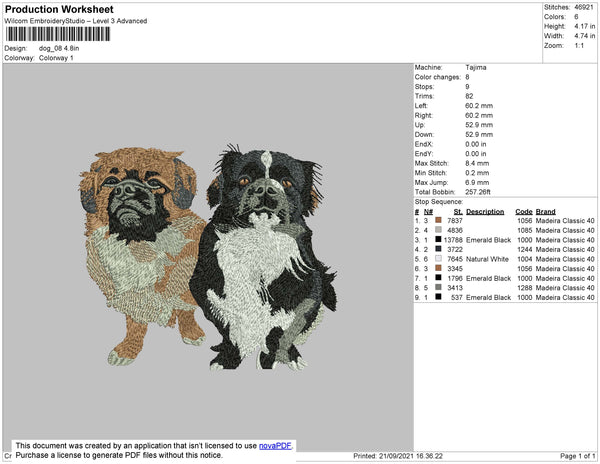This screenshot has width=600, height=464.
Task: Click the Colors value 6
Action: pyautogui.click(x=576, y=17)
